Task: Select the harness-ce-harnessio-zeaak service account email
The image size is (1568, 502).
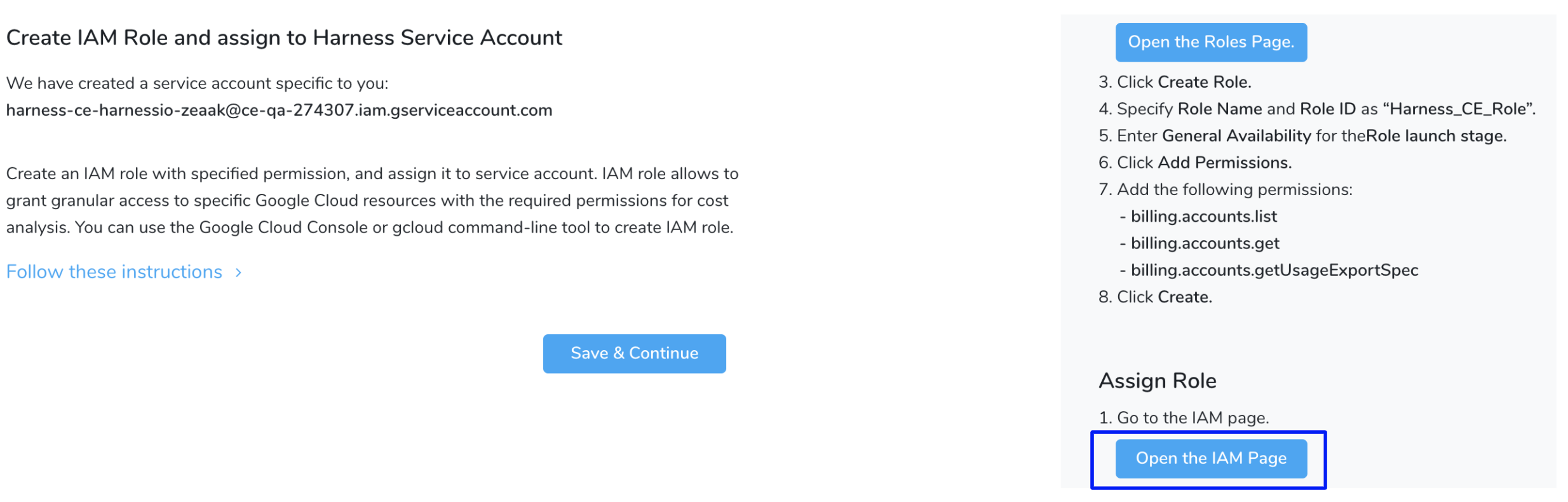Action: click(279, 111)
